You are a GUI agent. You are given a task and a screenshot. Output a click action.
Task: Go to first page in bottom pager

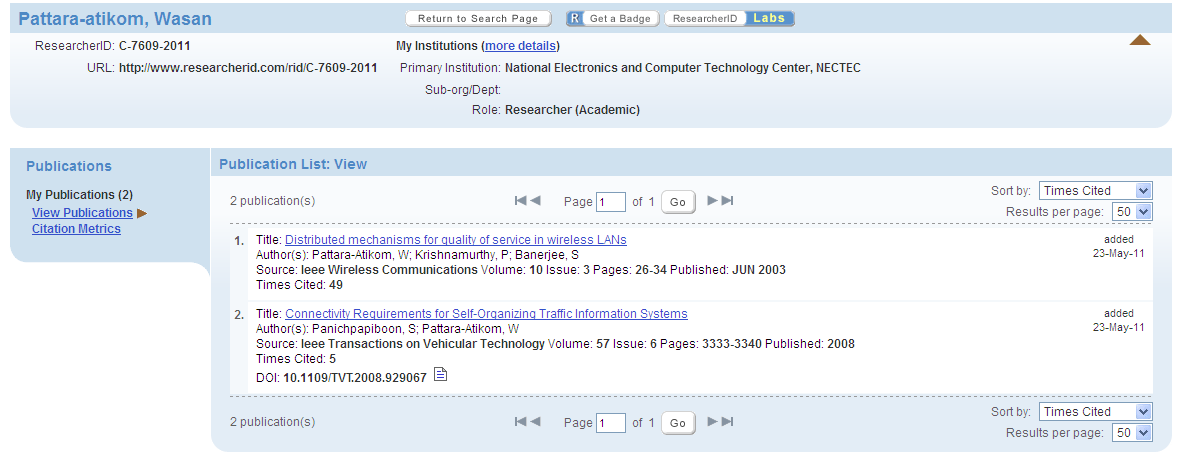520,421
